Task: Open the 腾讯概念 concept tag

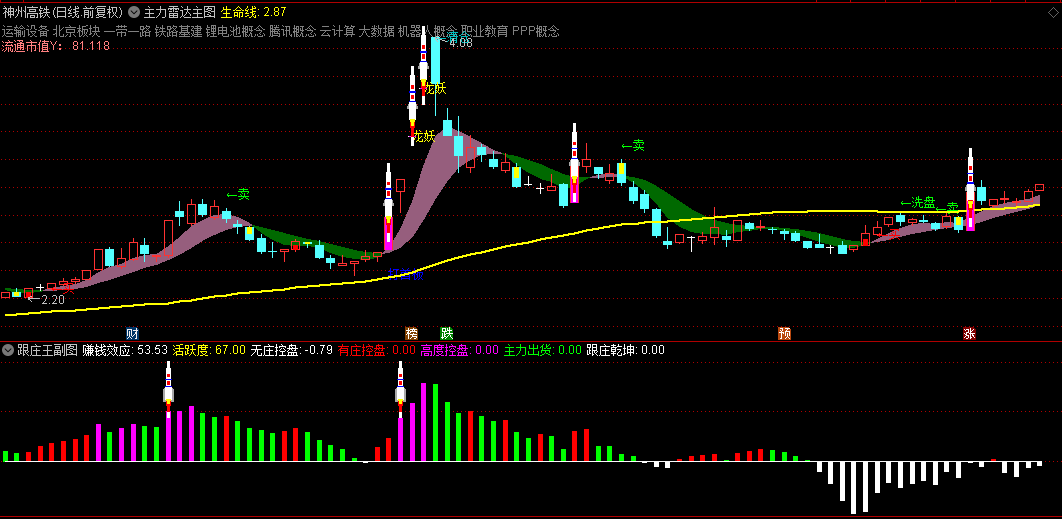Action: [293, 30]
